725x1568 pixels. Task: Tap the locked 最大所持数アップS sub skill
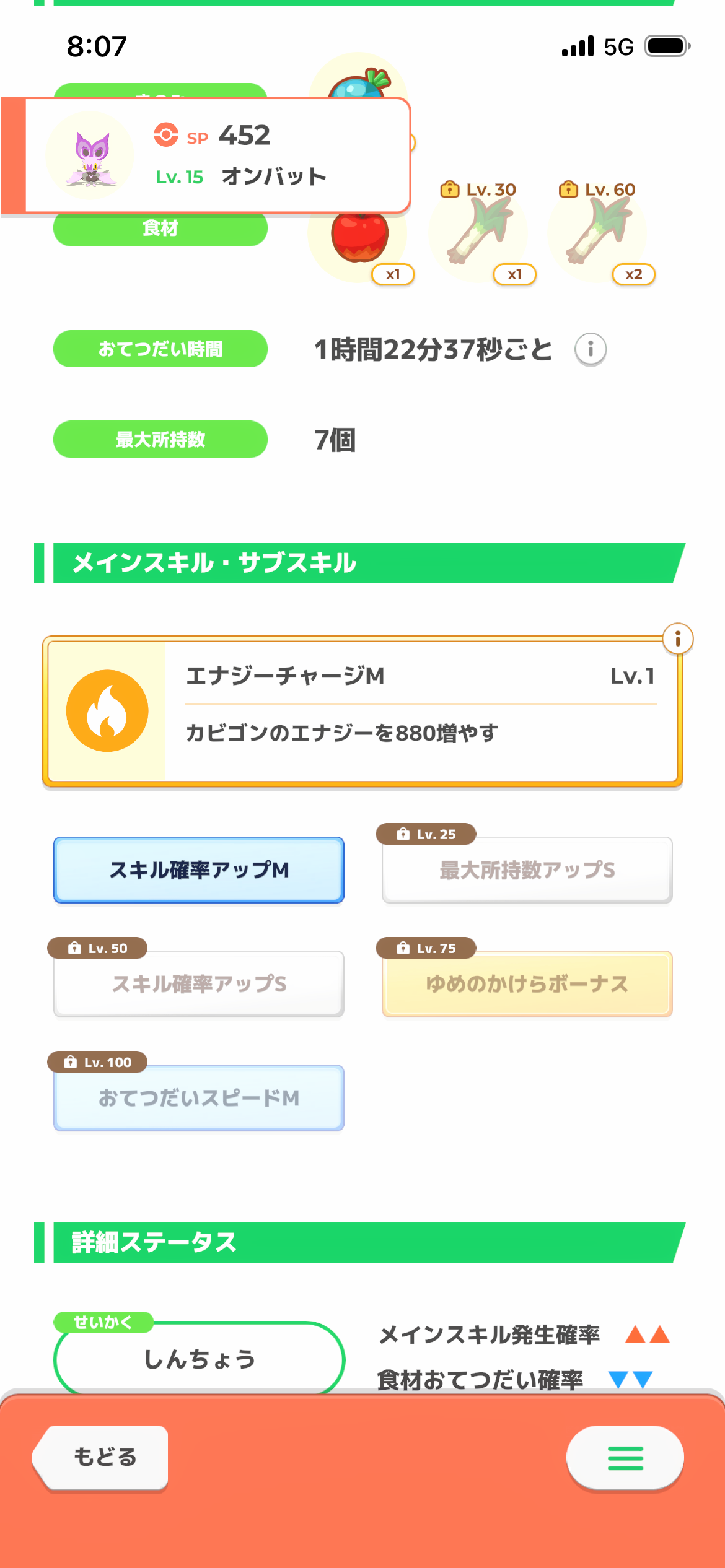tap(527, 870)
